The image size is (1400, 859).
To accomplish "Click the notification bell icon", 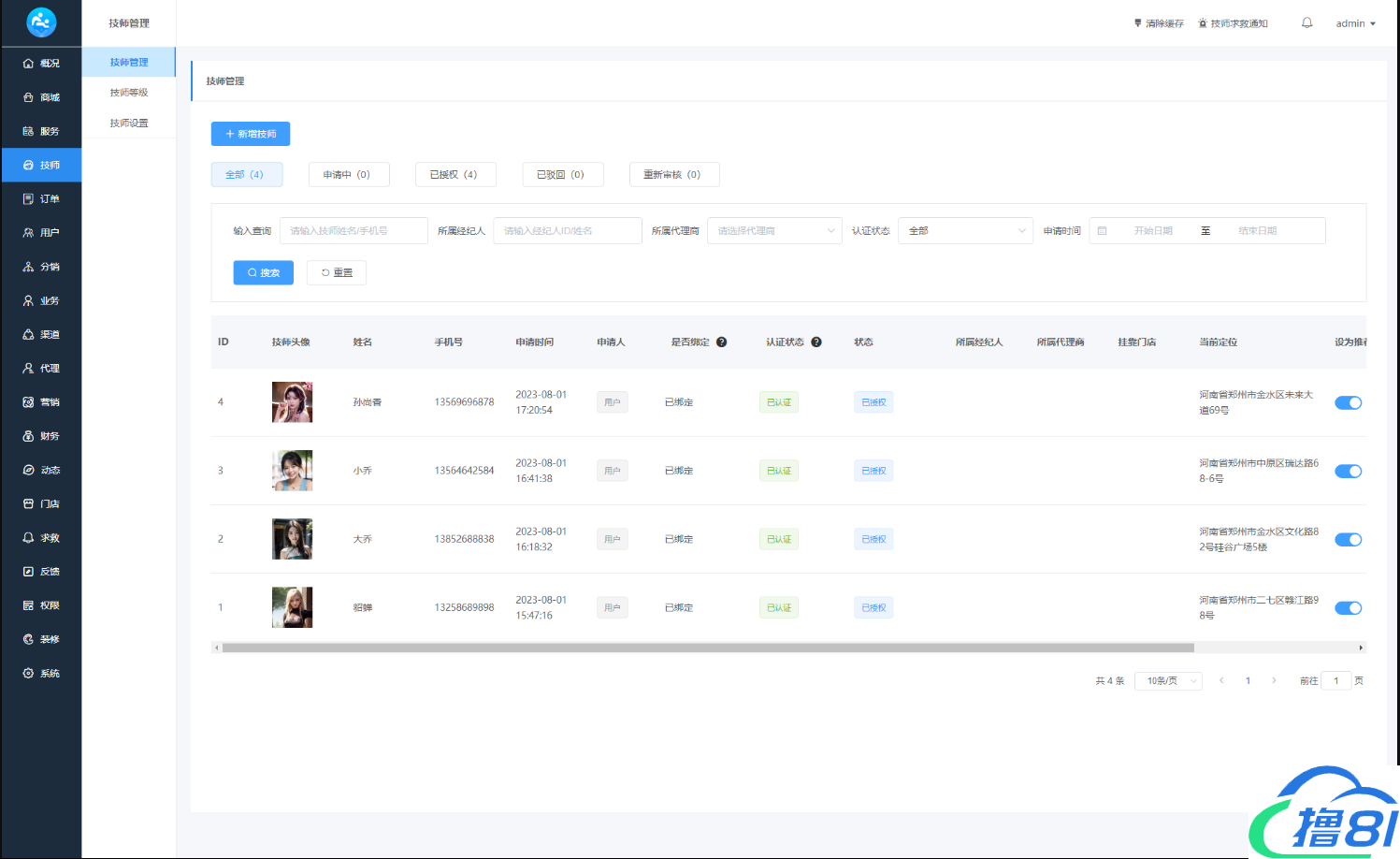I will point(1306,23).
